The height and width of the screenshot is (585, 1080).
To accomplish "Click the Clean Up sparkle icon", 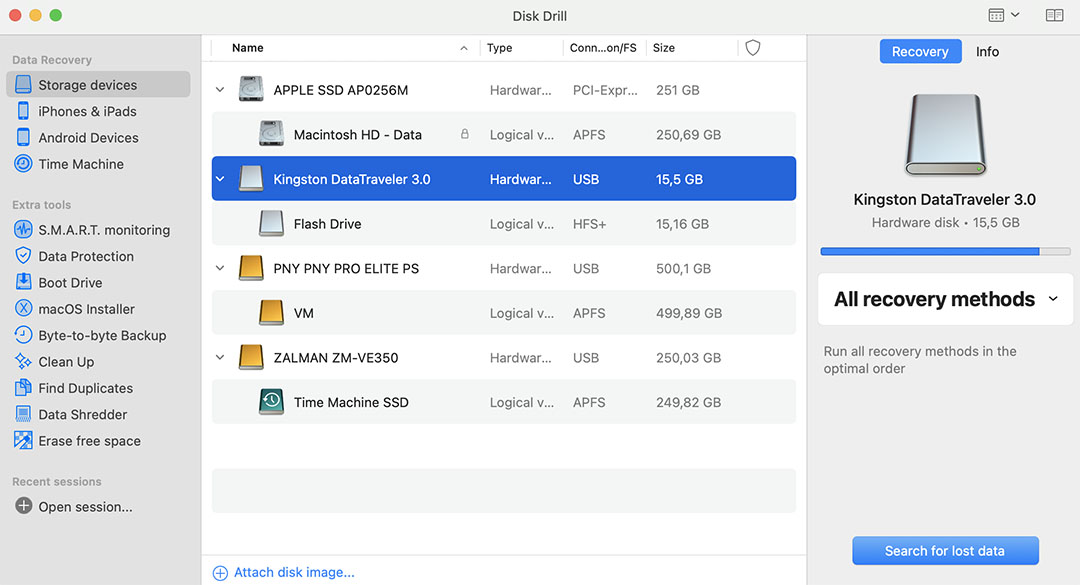I will [23, 361].
